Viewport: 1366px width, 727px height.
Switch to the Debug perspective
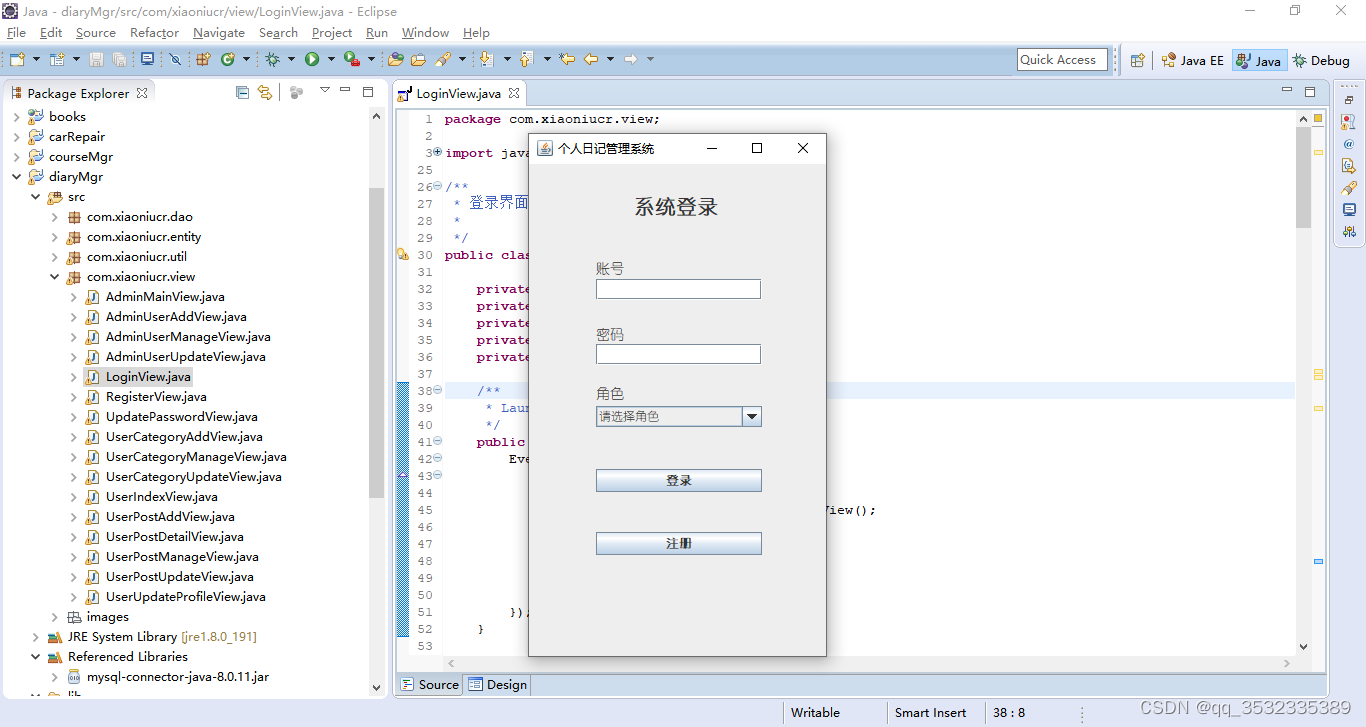pyautogui.click(x=1321, y=60)
